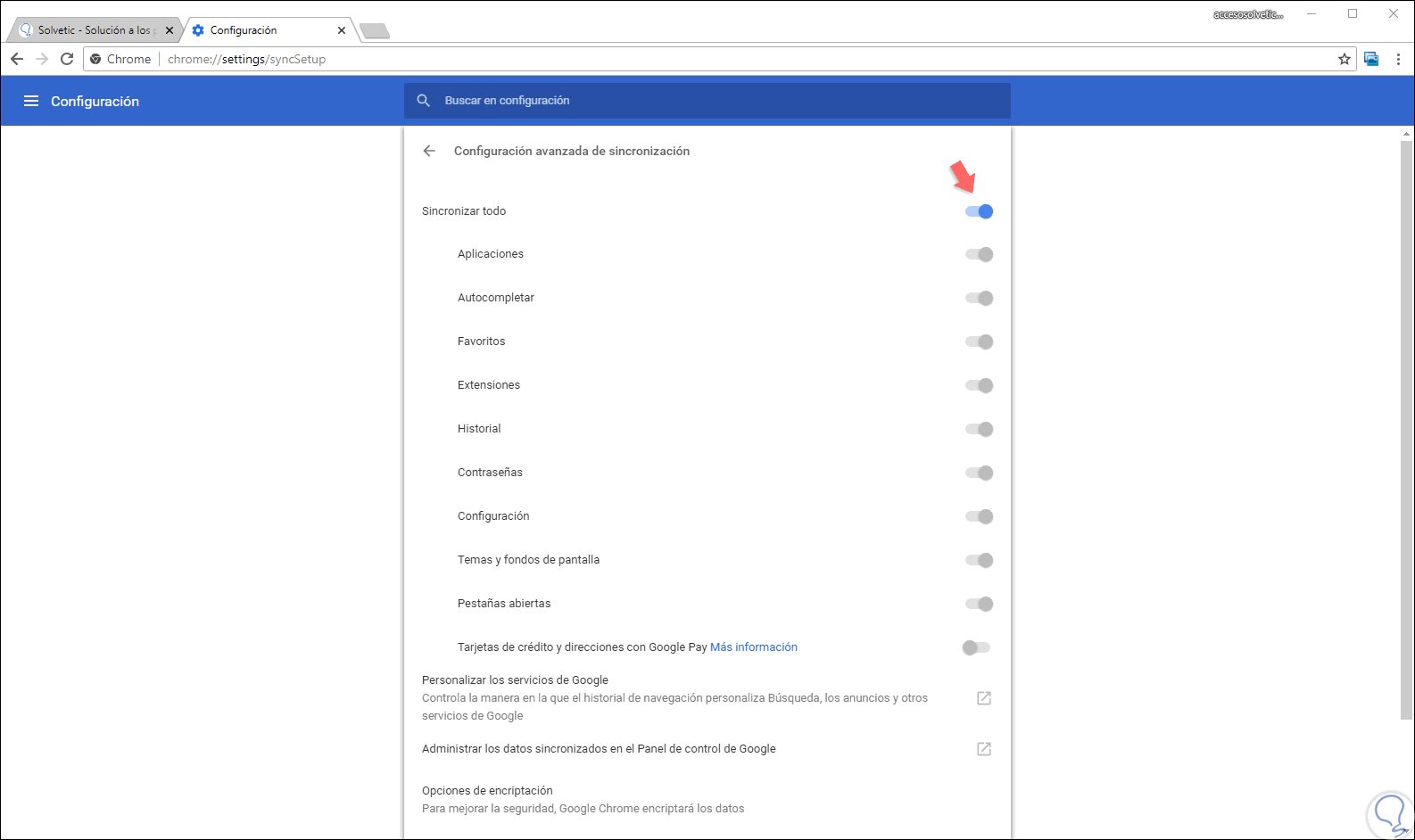Click the page vertical scrollbar

coord(1407,428)
